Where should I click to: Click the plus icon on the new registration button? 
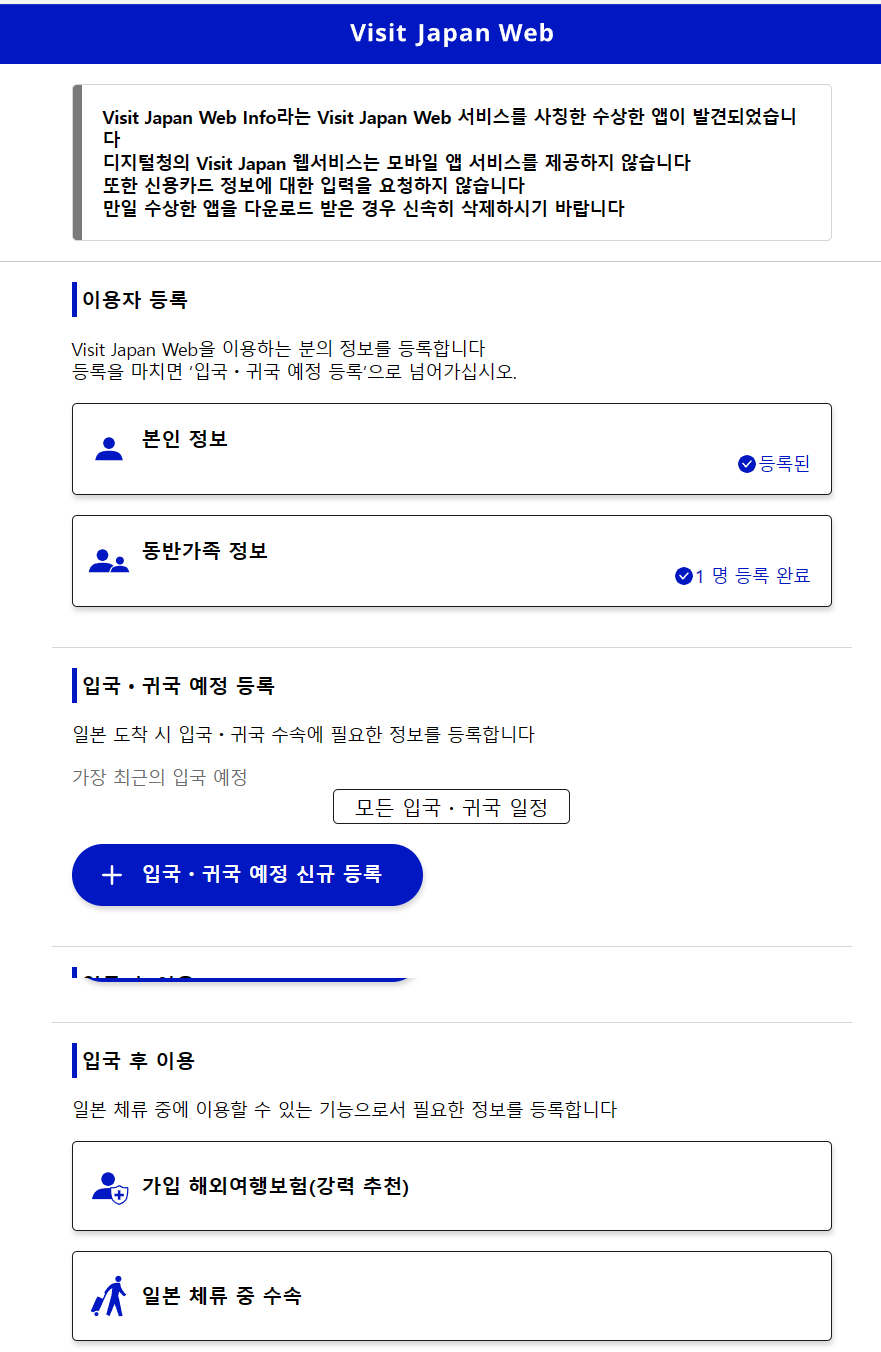(110, 874)
